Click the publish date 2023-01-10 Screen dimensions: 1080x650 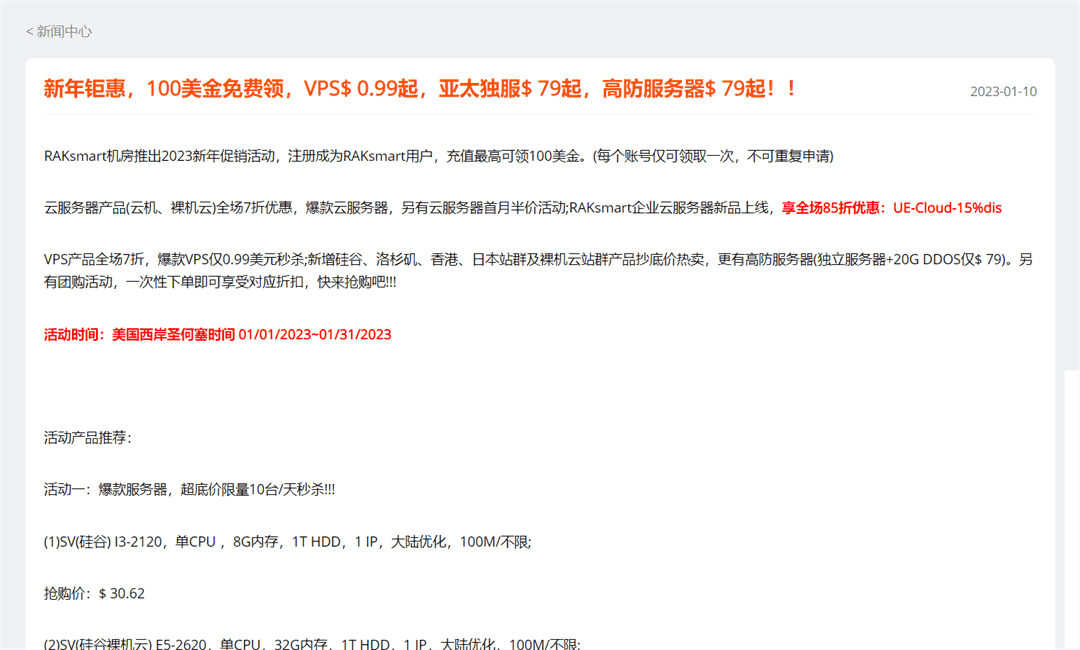coord(1004,92)
